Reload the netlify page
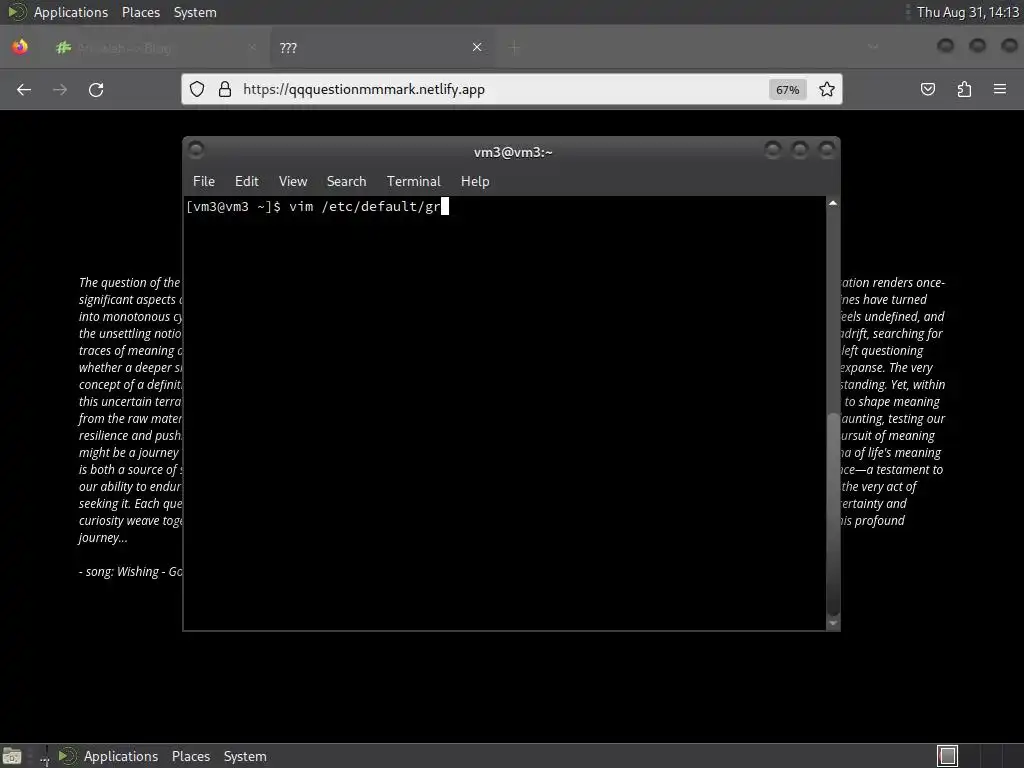Image resolution: width=1024 pixels, height=768 pixels. (x=96, y=89)
